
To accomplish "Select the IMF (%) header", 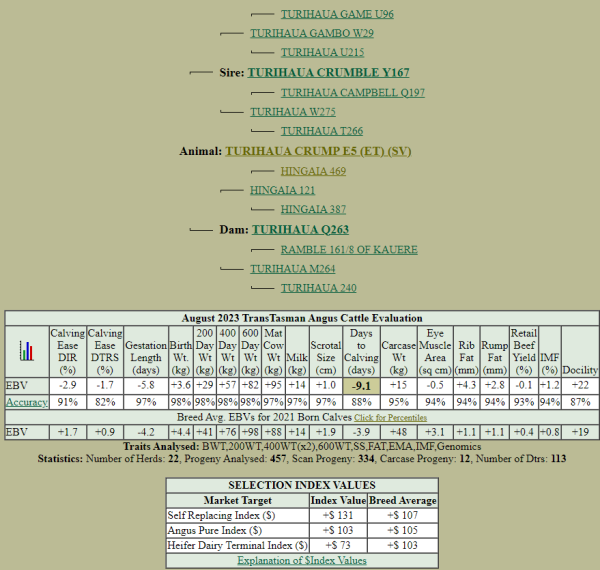I will pos(549,352).
